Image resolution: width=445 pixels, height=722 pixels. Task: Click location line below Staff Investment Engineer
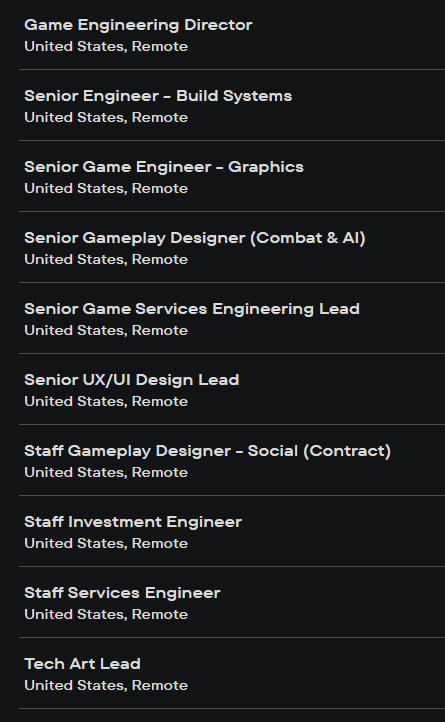[106, 543]
